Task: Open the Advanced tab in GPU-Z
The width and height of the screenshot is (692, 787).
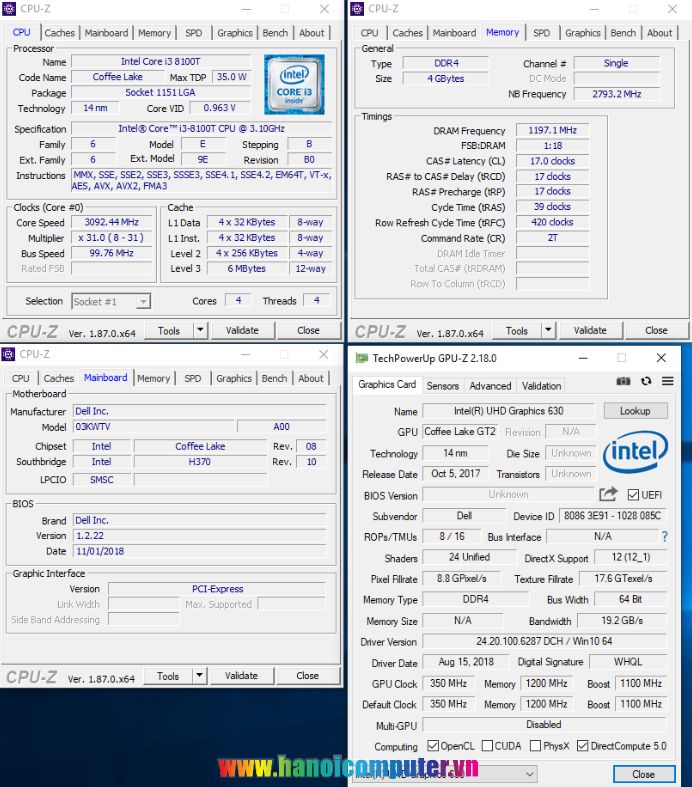Action: point(490,385)
